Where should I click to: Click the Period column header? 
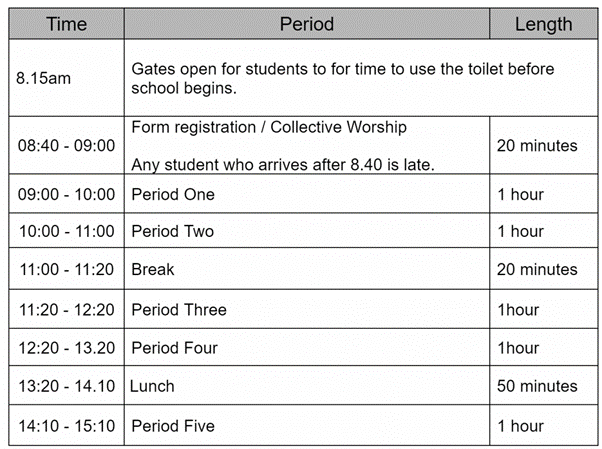(306, 24)
